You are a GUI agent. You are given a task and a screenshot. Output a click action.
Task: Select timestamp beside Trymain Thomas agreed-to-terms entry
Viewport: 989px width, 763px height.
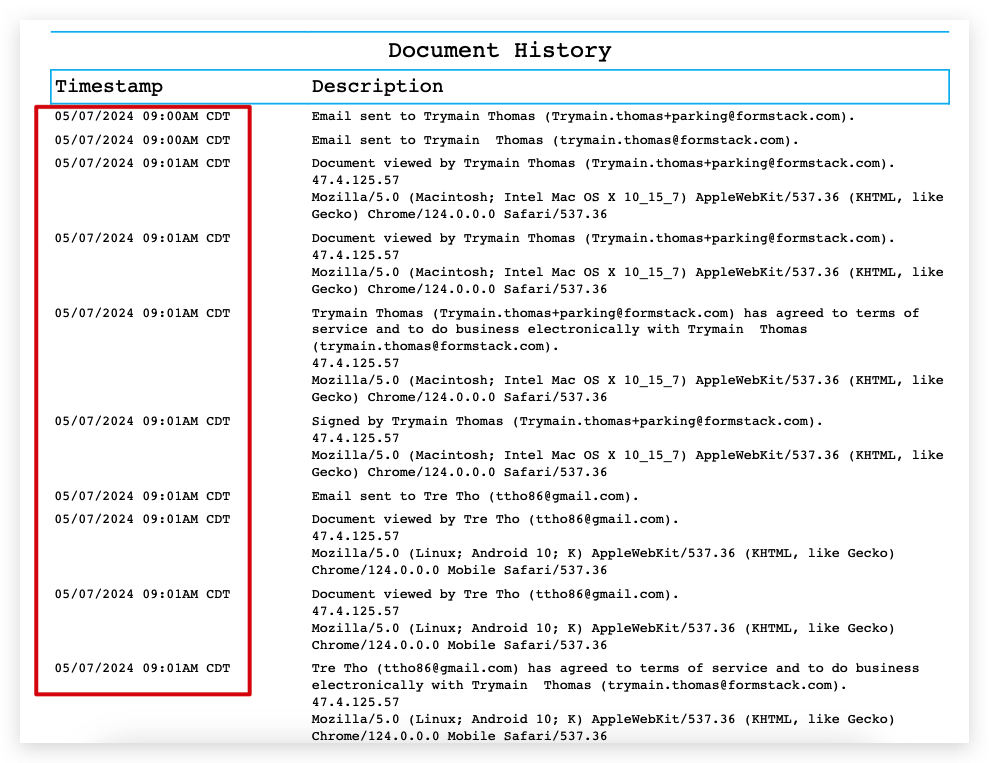coord(142,313)
